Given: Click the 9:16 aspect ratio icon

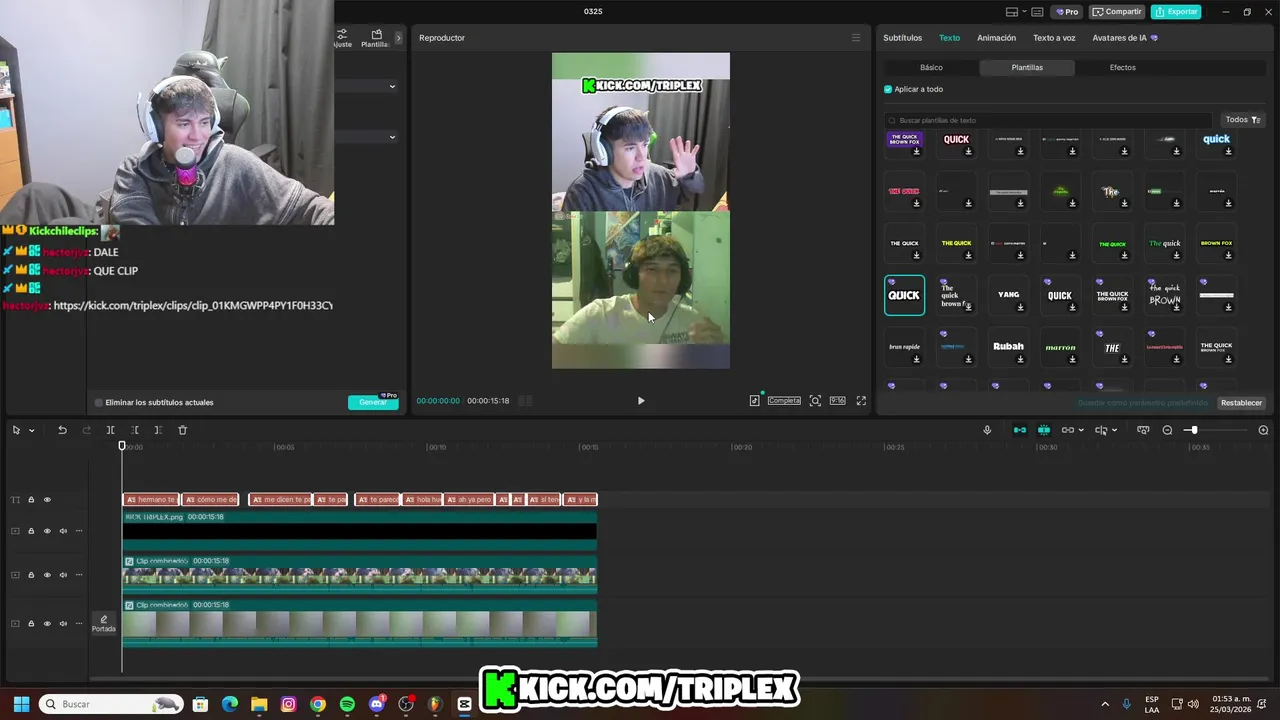Looking at the screenshot, I should pyautogui.click(x=837, y=401).
